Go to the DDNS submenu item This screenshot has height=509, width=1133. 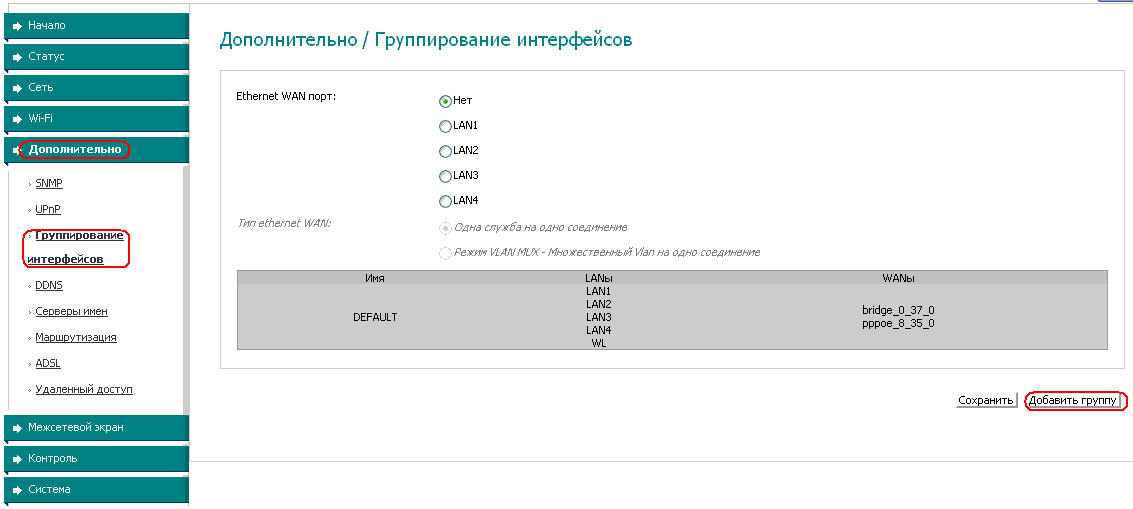point(49,286)
